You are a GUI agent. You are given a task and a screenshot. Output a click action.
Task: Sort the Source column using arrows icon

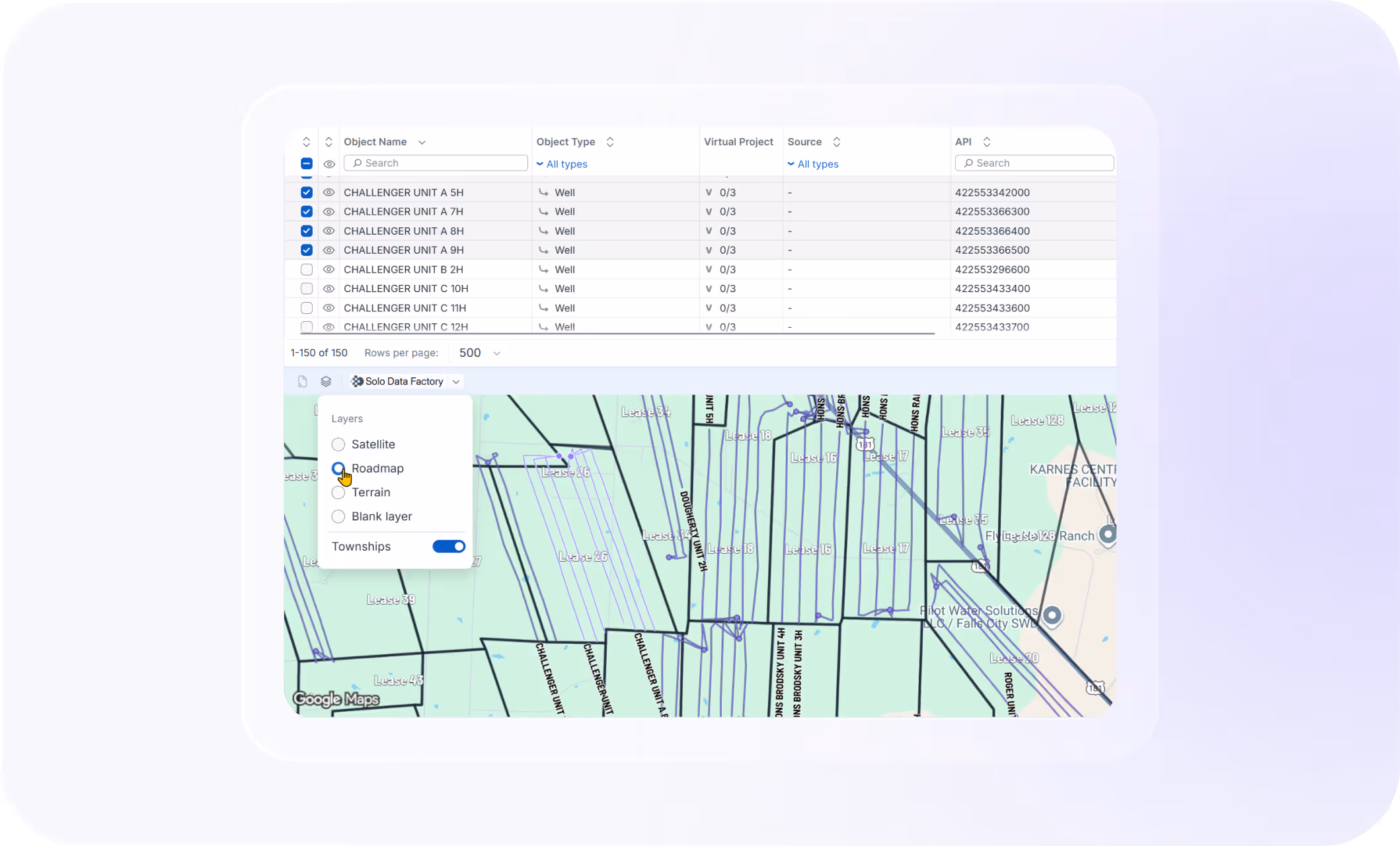(x=837, y=142)
